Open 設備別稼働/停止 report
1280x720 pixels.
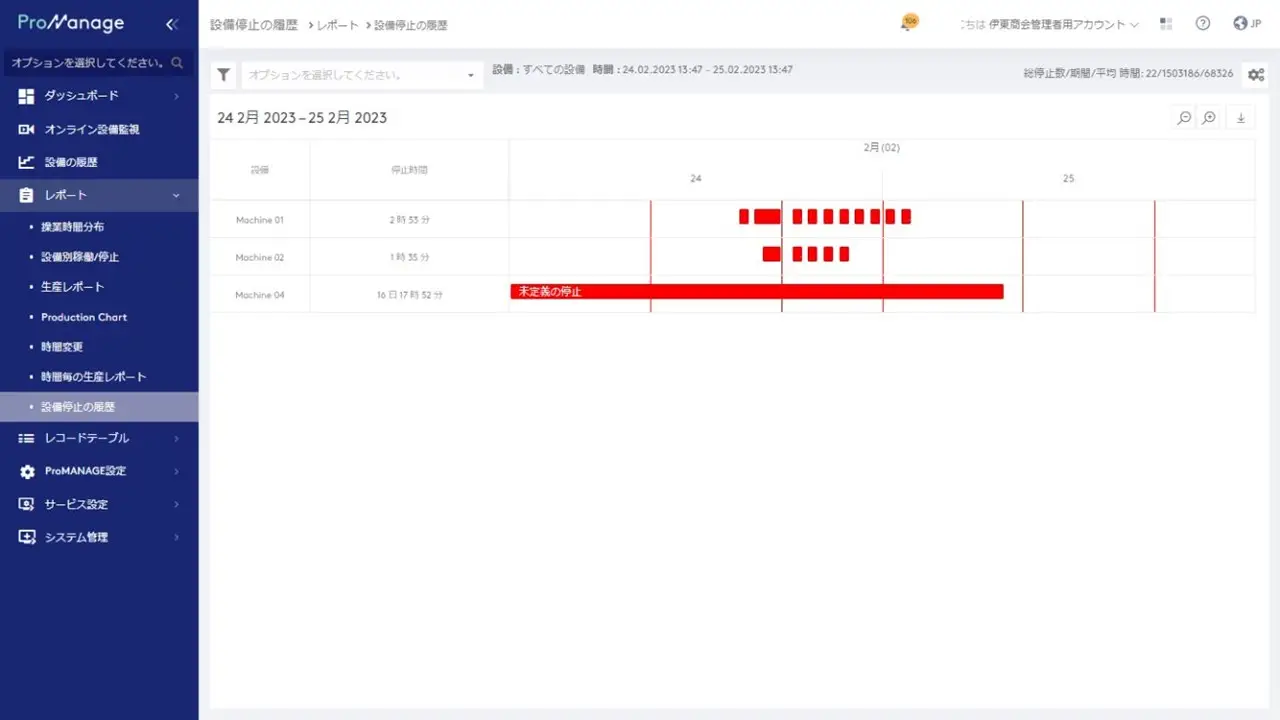tap(80, 257)
